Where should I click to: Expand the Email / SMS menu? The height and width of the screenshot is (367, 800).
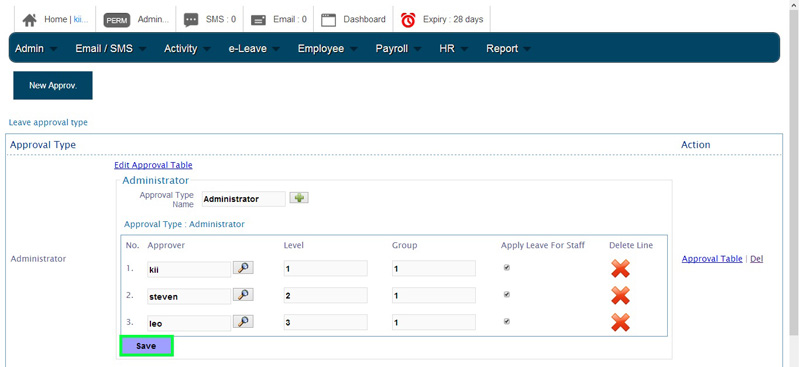click(111, 48)
